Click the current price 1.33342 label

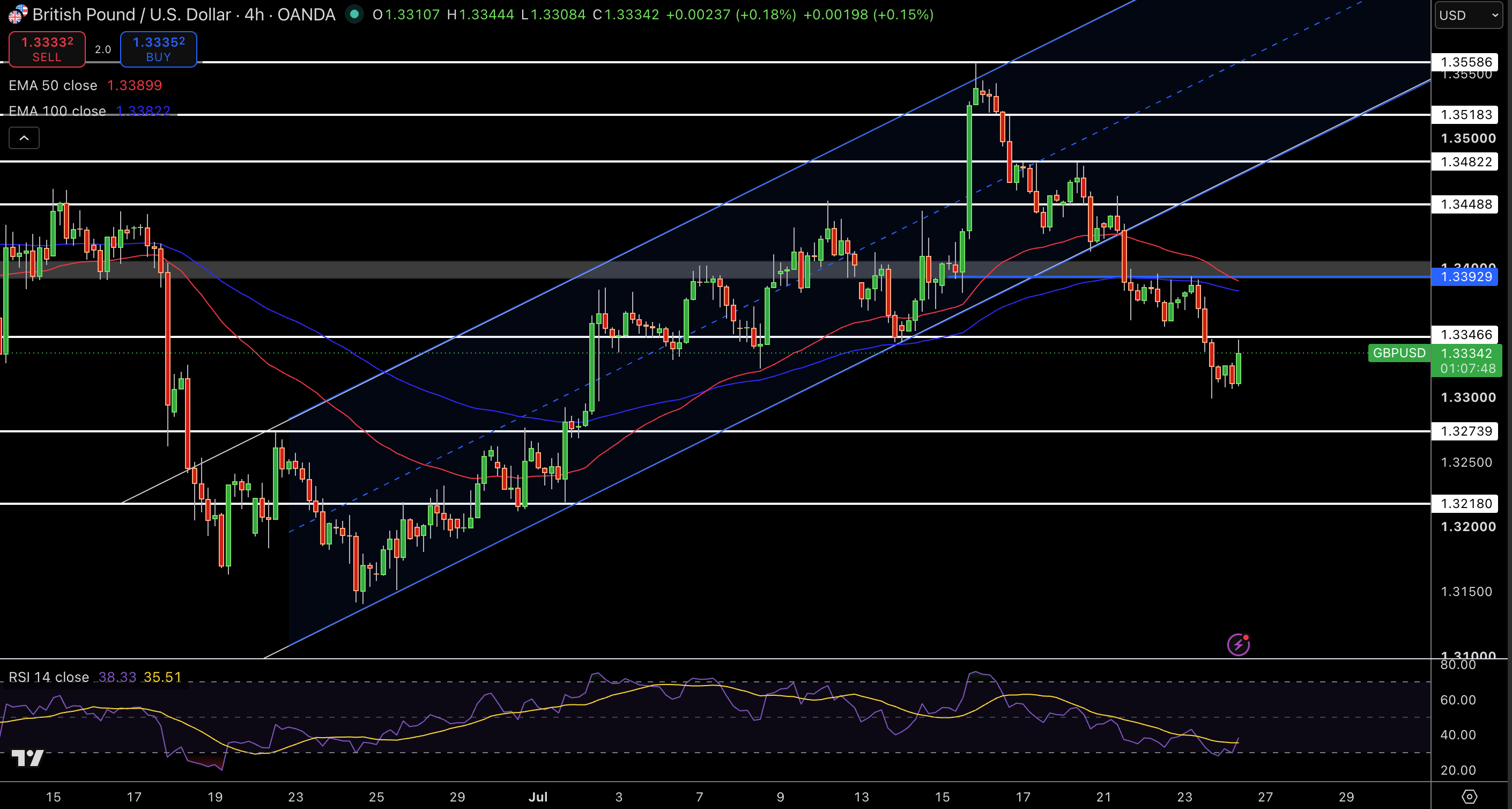pos(1466,353)
